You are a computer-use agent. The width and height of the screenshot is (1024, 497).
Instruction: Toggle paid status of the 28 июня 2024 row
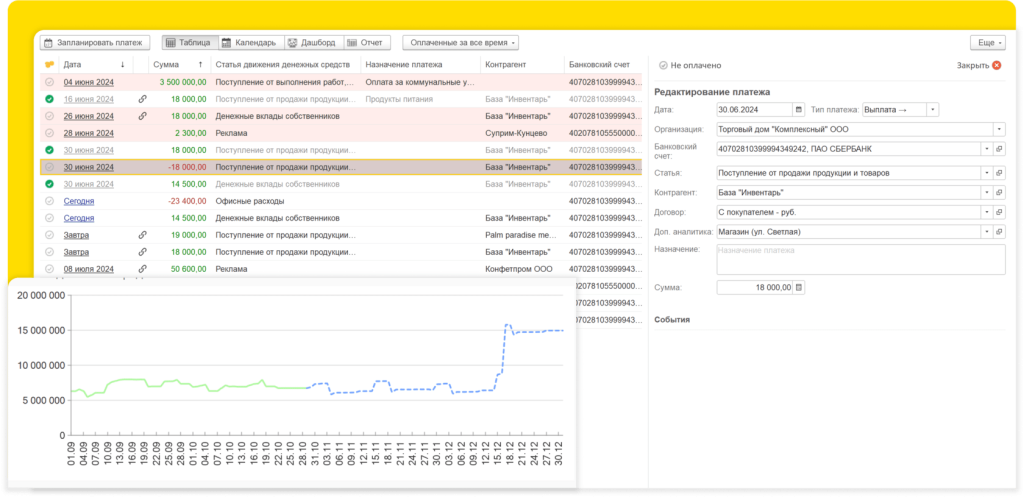pyautogui.click(x=49, y=133)
